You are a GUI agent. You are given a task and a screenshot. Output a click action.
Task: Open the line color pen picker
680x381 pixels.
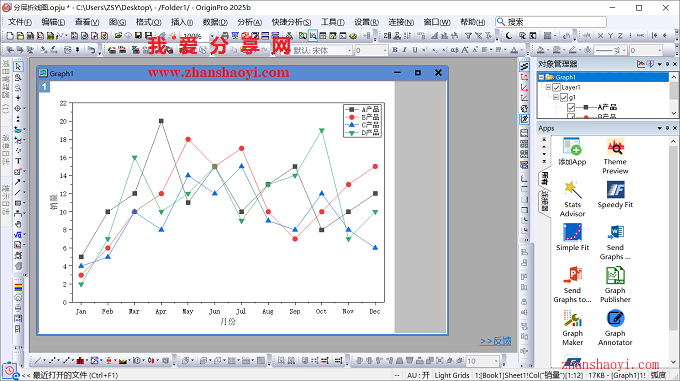tap(573, 50)
